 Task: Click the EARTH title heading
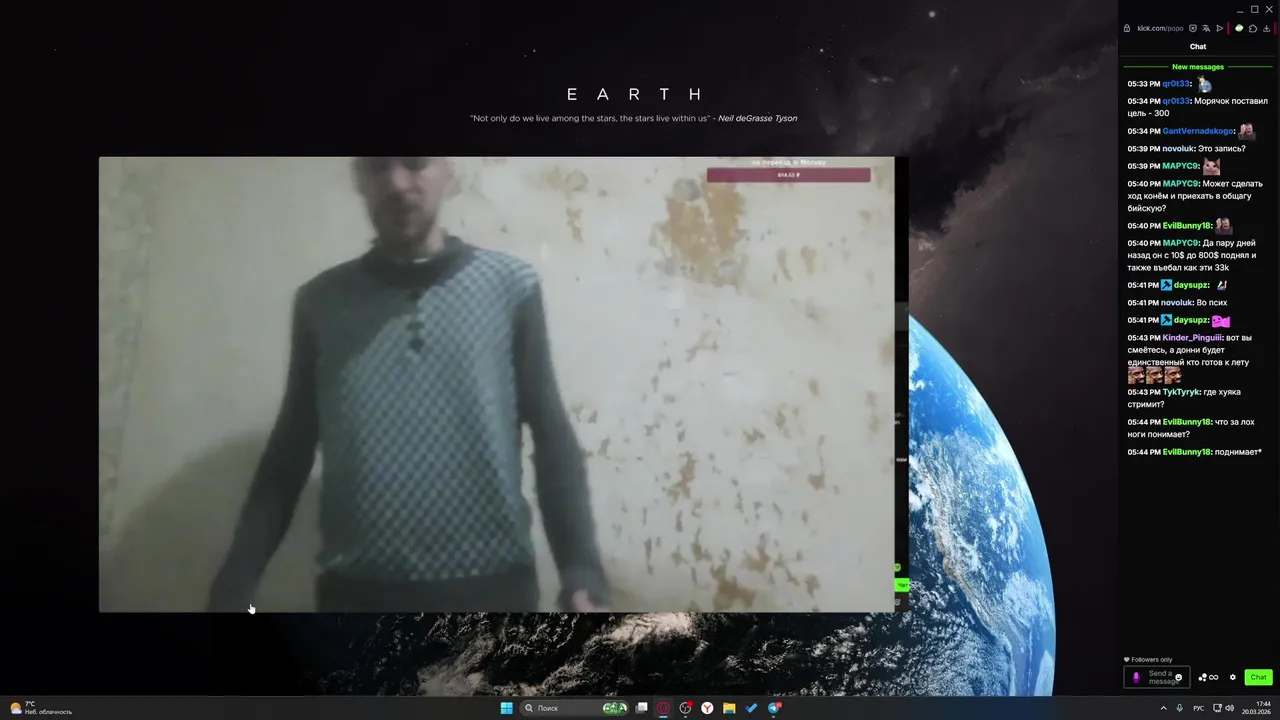(636, 95)
